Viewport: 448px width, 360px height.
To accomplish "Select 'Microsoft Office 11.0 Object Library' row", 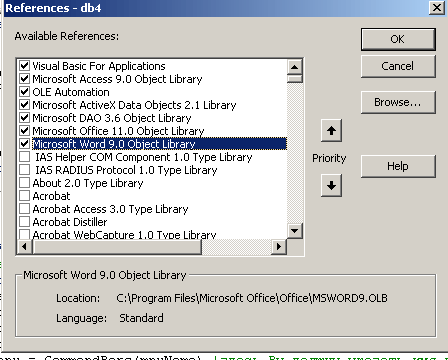I will tap(118, 131).
